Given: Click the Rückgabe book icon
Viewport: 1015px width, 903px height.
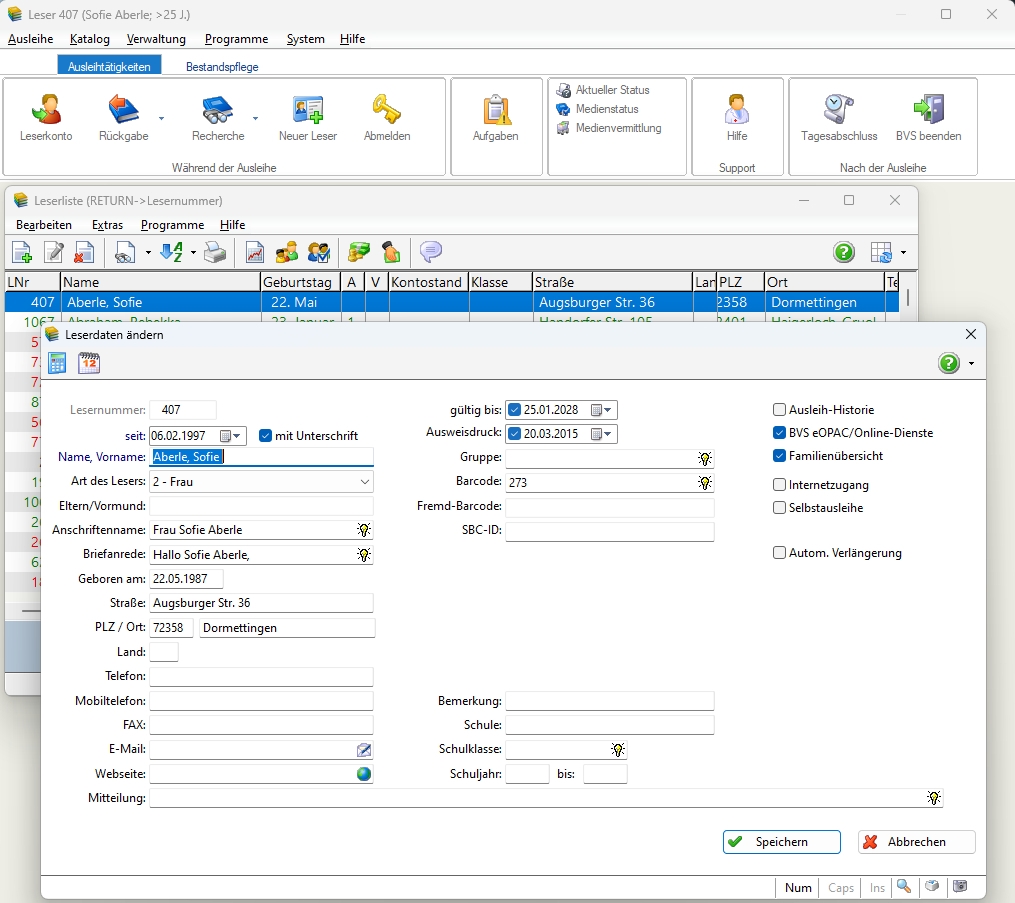Looking at the screenshot, I should point(124,109).
